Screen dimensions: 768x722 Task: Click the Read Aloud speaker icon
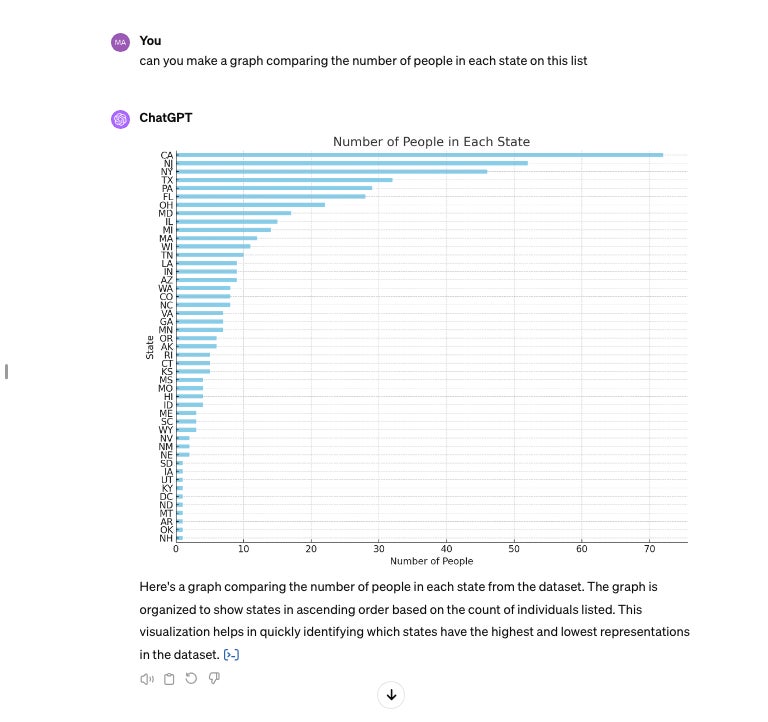click(x=147, y=679)
